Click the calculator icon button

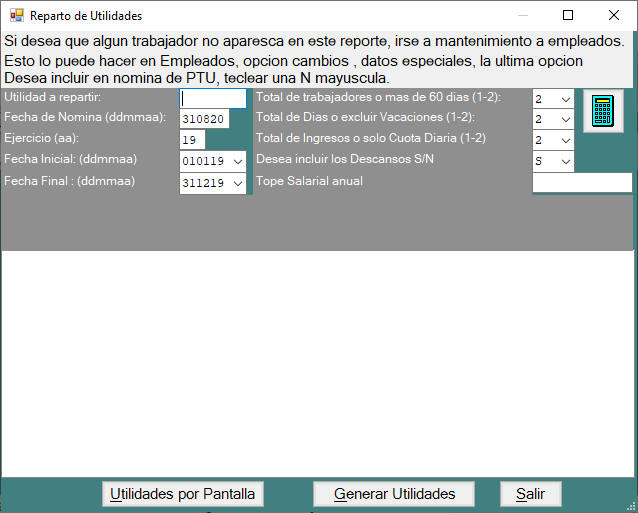(602, 110)
